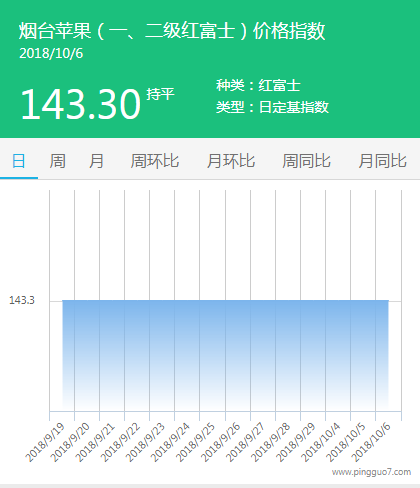
Task: Select the 日 daily tab
Action: (19, 161)
